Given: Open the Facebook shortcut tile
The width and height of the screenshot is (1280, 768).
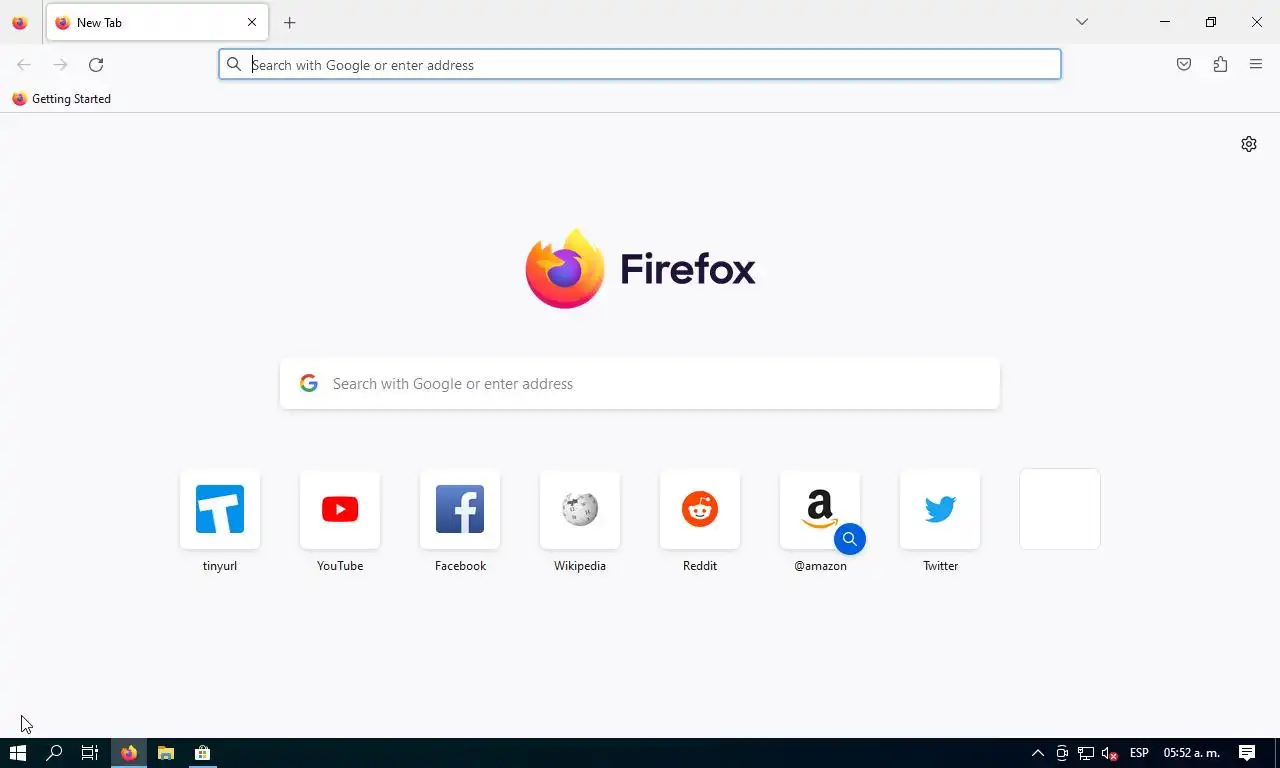Looking at the screenshot, I should point(460,509).
